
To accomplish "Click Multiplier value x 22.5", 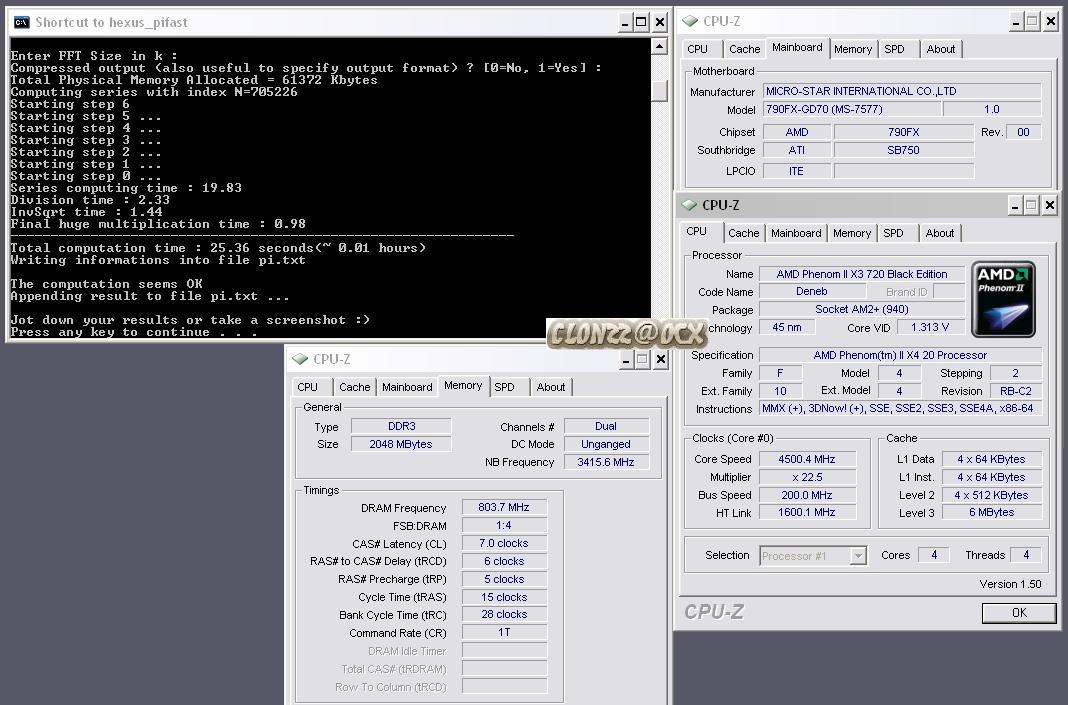I will [x=807, y=477].
